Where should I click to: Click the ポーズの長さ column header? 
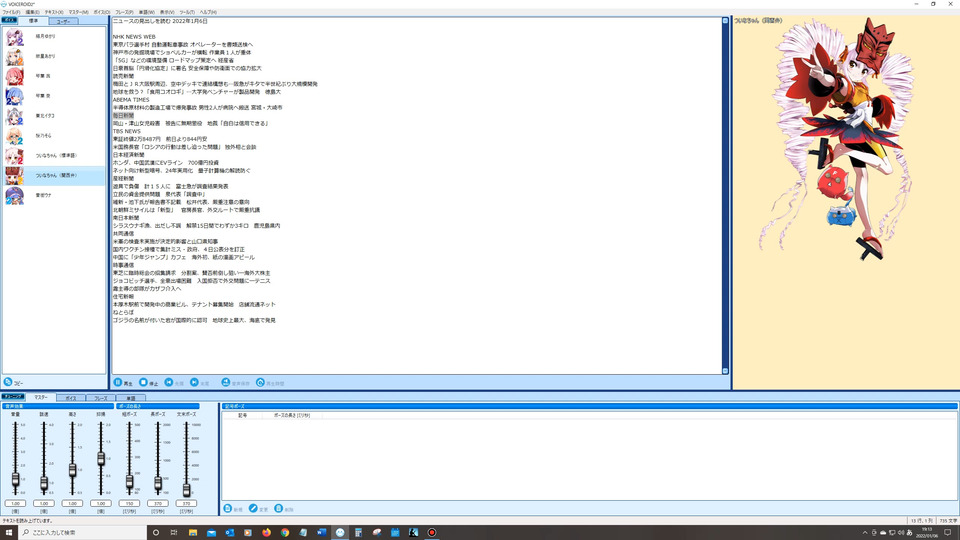tap(291, 415)
